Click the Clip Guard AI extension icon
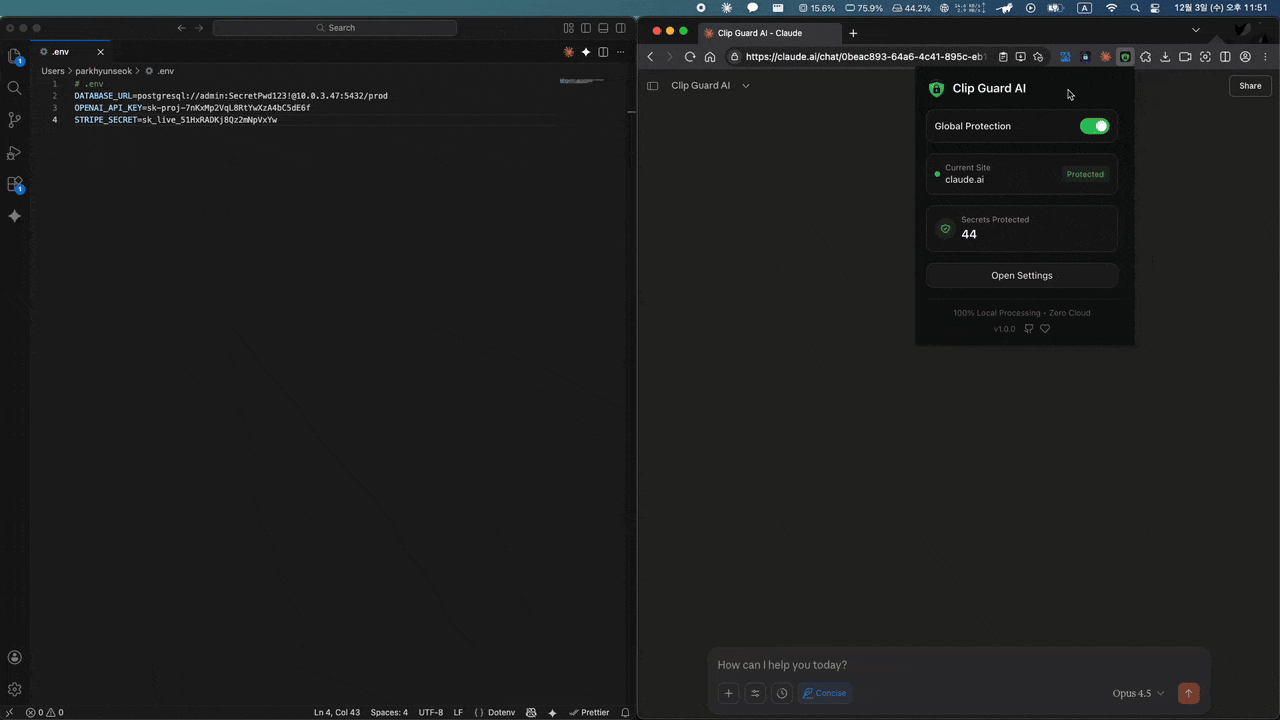The height and width of the screenshot is (720, 1280). tap(1125, 57)
